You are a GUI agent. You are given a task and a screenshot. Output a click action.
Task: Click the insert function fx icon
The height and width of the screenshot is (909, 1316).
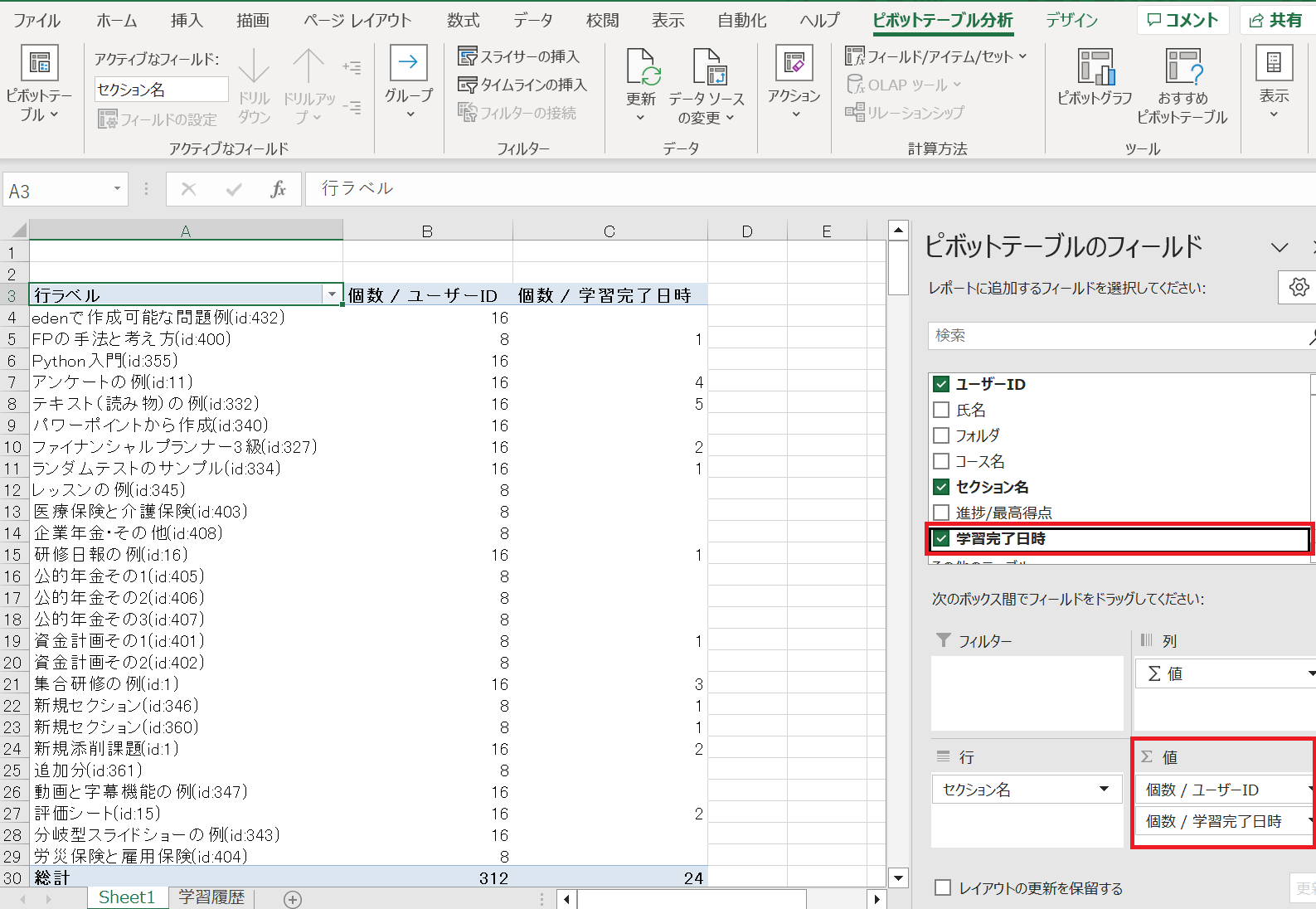279,190
